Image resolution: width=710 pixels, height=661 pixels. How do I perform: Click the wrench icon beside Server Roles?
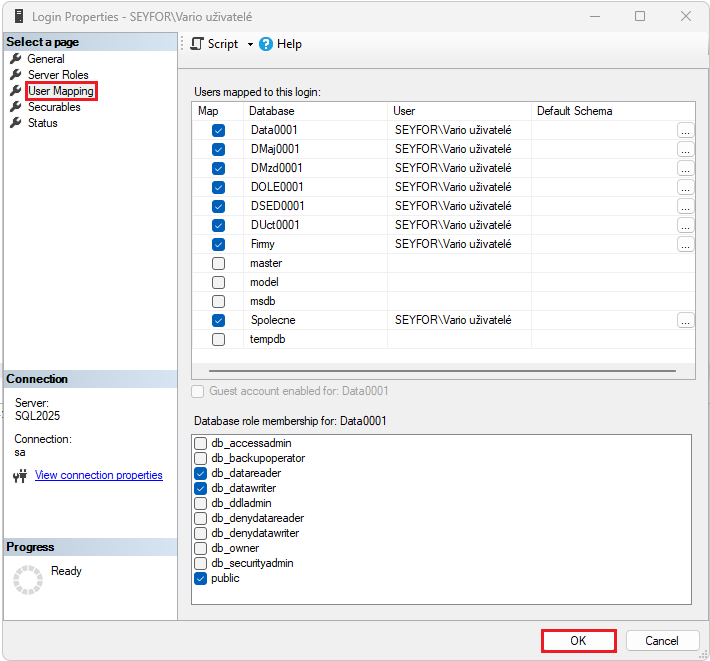[x=16, y=75]
